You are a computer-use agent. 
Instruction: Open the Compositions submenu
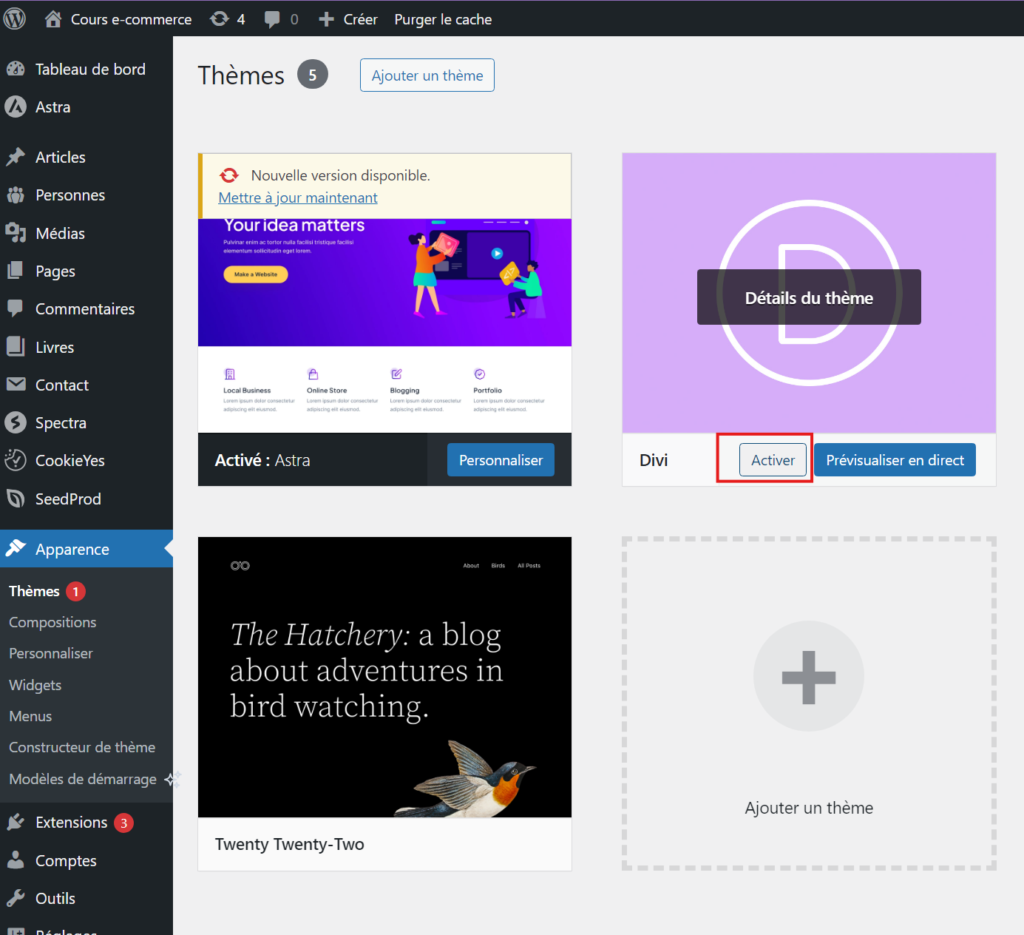tap(52, 622)
